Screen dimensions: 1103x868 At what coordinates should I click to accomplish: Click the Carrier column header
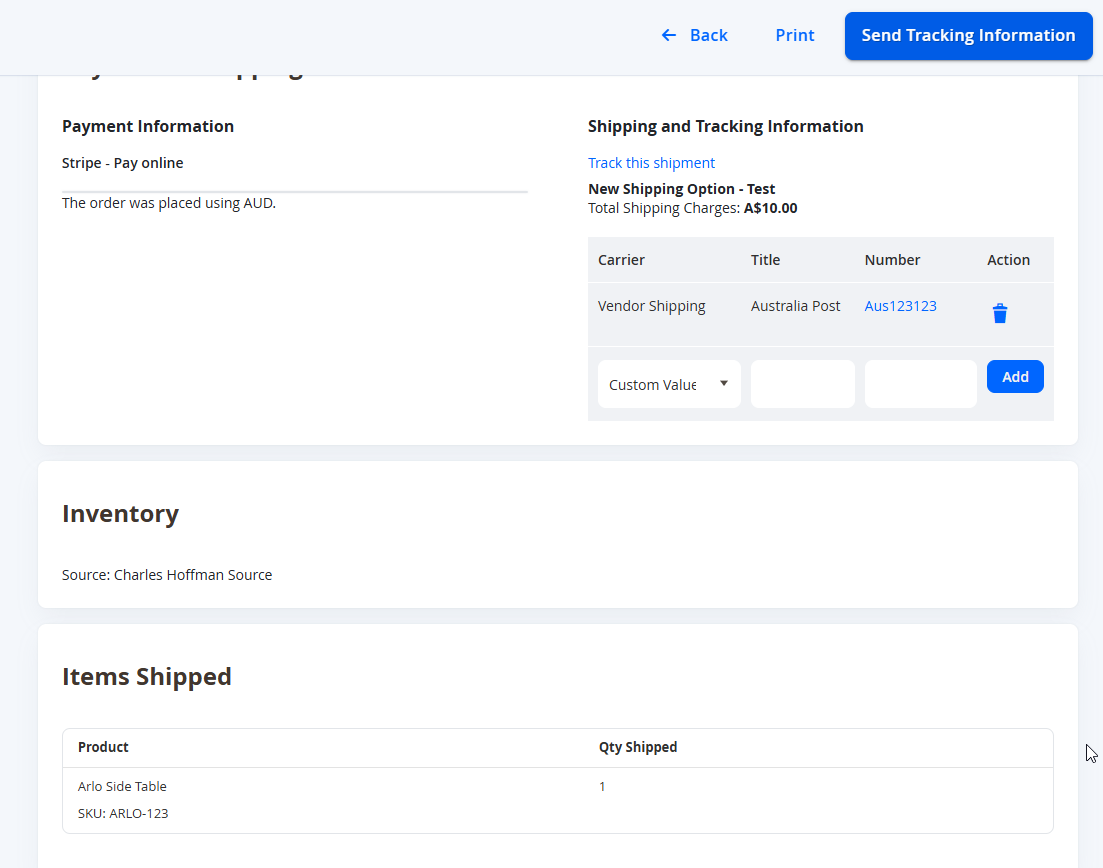tap(621, 260)
